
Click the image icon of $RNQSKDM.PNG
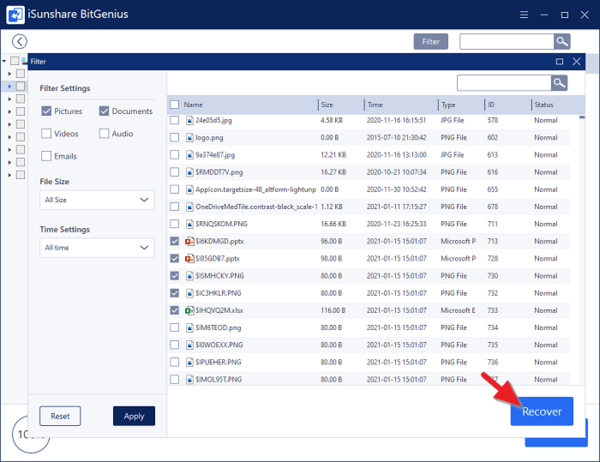189,224
